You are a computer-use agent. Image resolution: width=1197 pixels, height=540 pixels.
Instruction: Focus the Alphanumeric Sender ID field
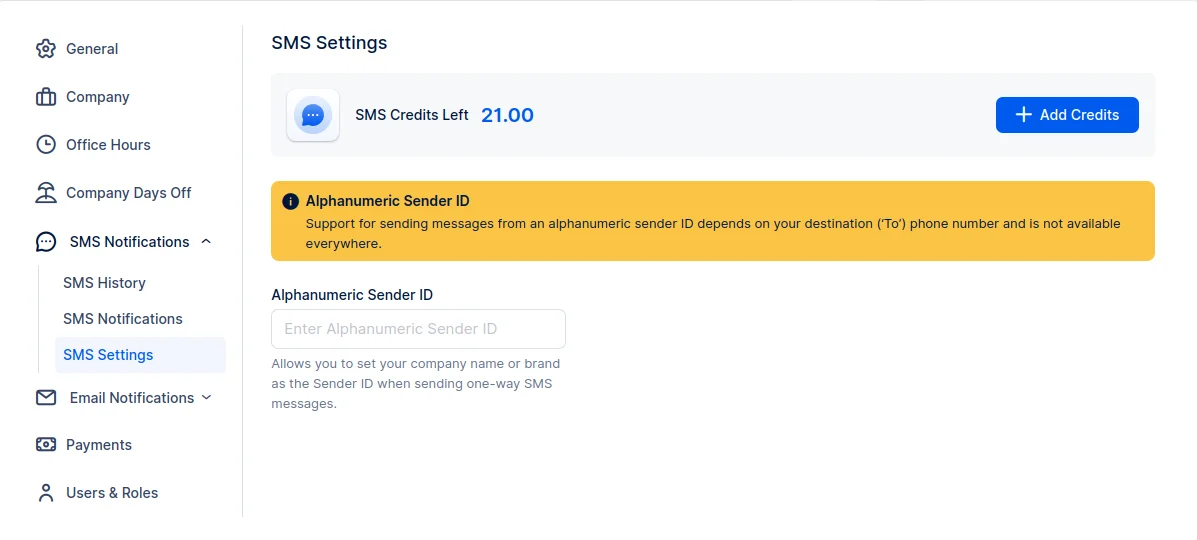point(418,329)
